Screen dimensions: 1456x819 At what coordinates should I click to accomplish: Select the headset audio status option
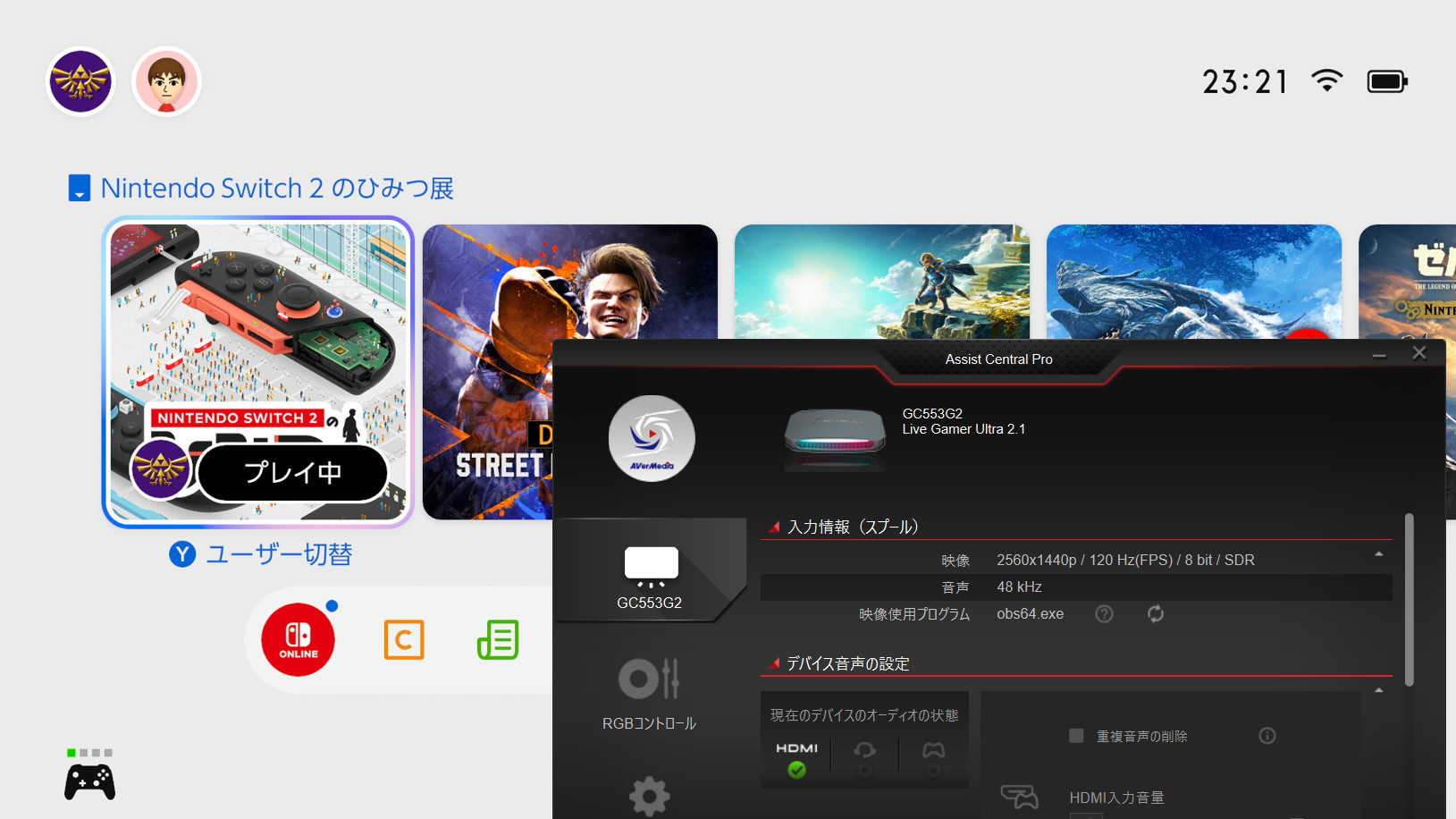pyautogui.click(x=864, y=758)
